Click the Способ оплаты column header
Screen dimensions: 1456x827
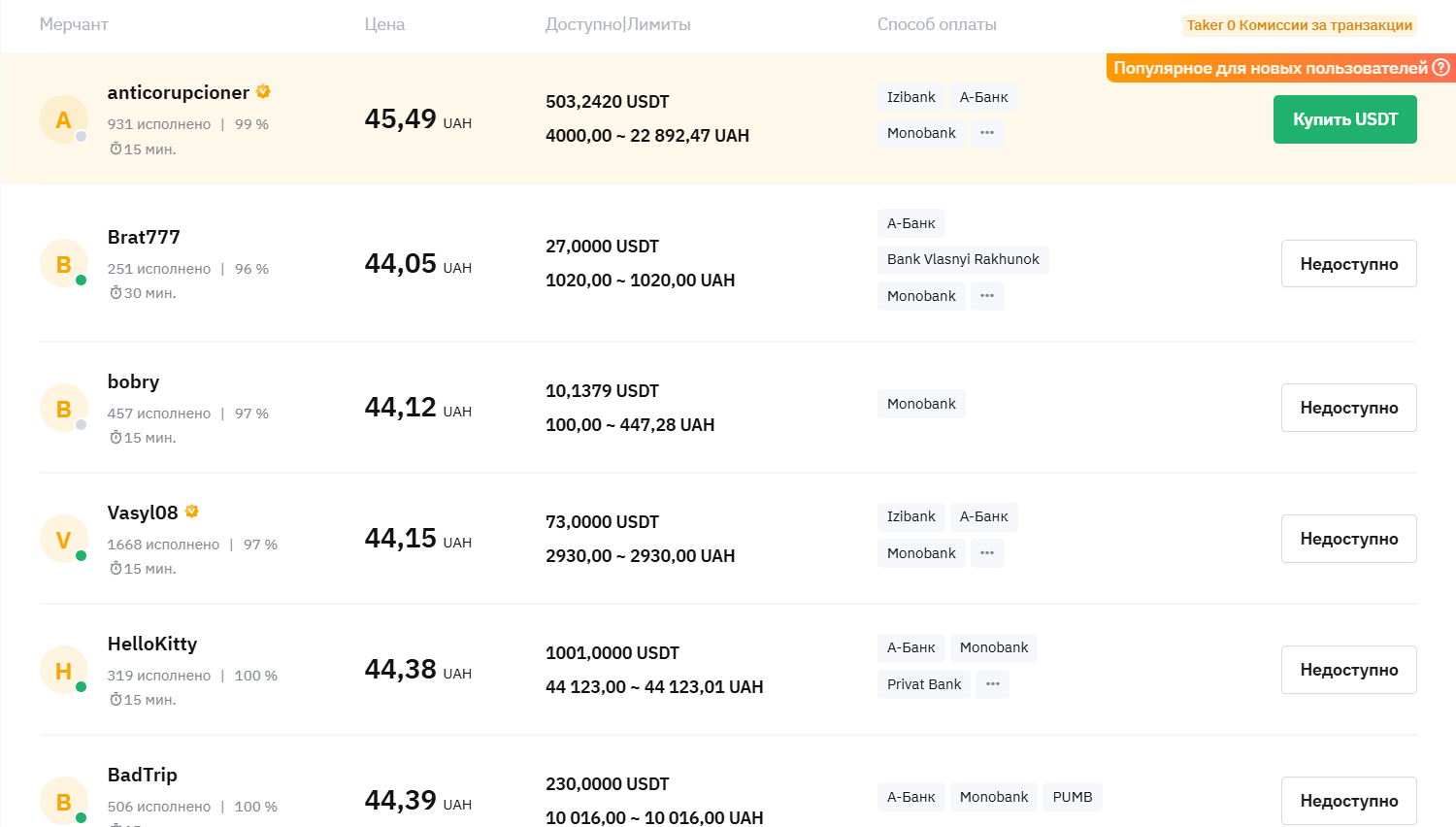[x=937, y=24]
